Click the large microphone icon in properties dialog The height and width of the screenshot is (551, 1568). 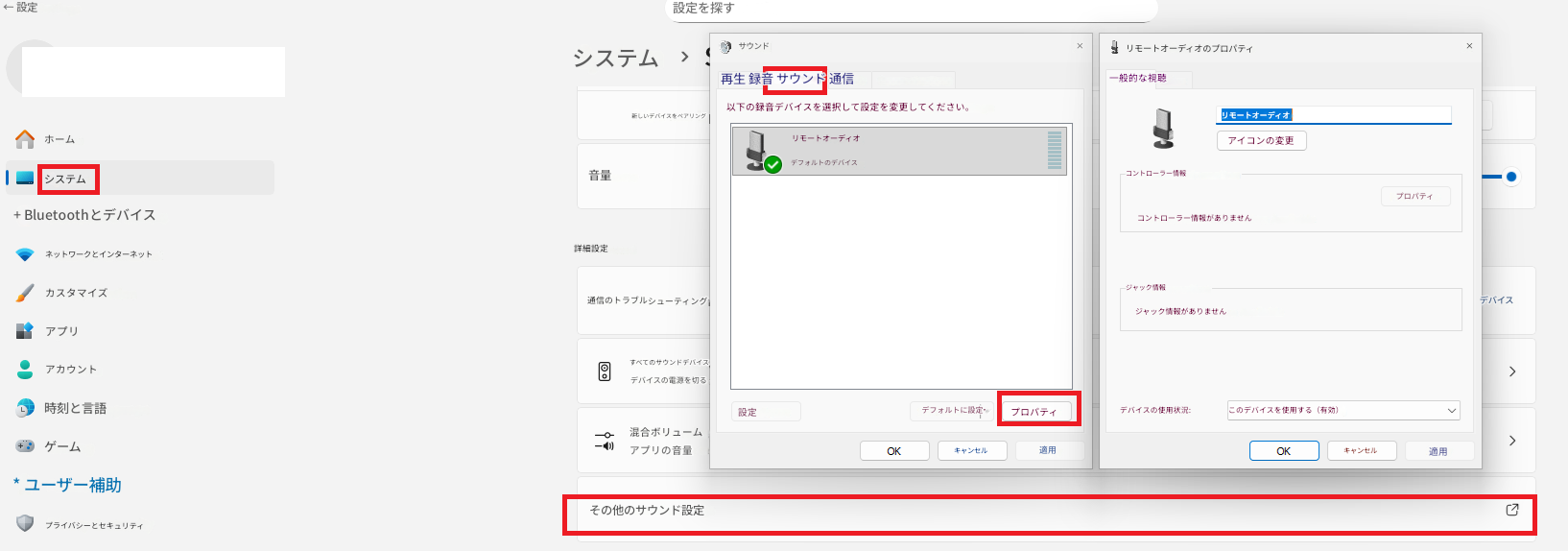[1164, 129]
